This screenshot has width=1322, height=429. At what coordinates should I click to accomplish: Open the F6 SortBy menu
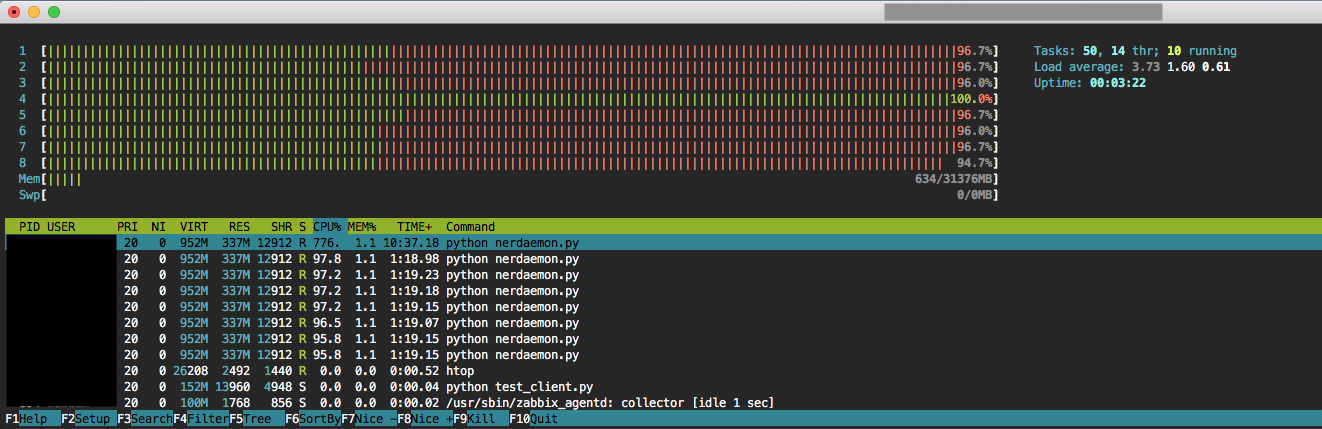tap(313, 419)
